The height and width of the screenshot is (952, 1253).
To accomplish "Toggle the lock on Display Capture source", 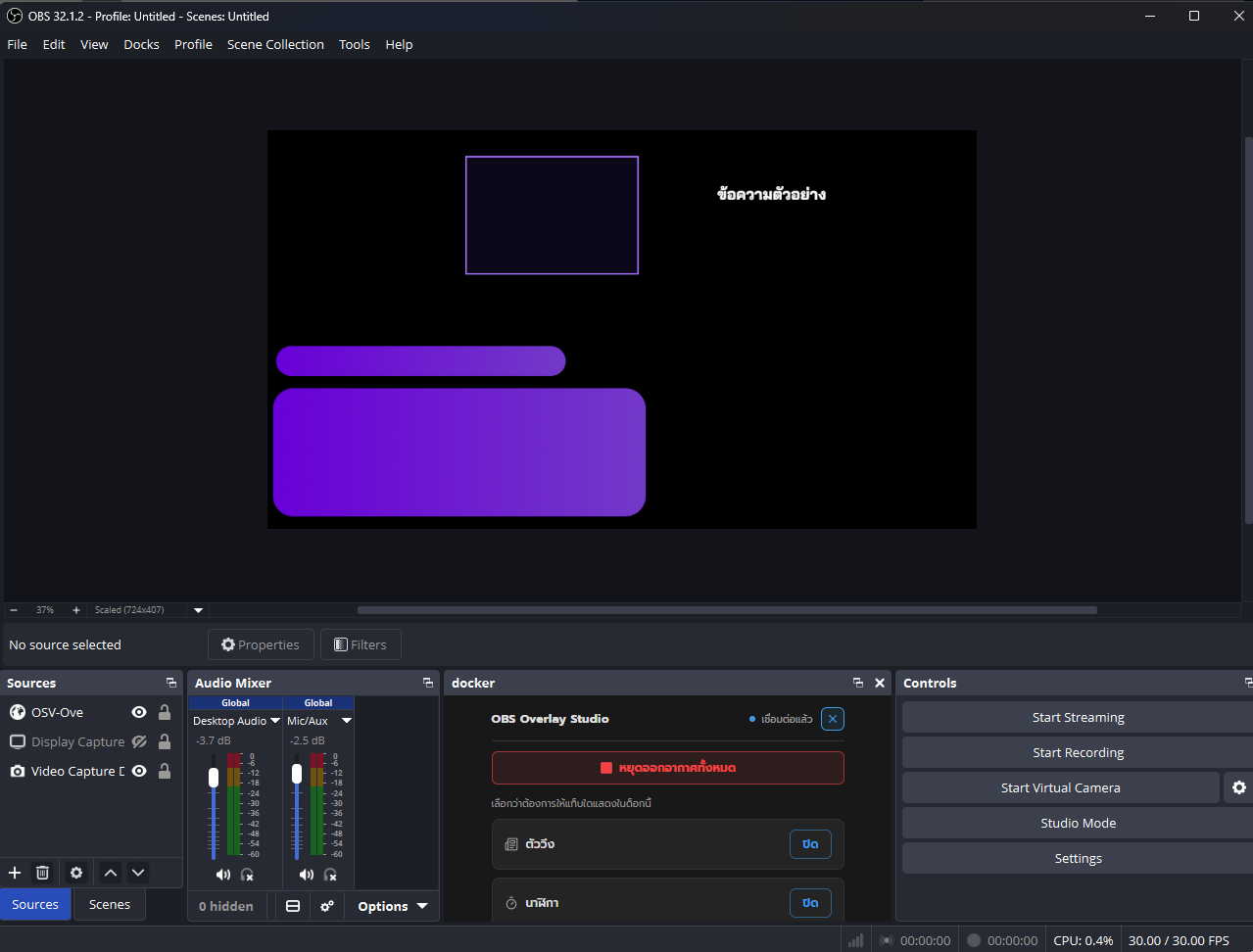I will (x=165, y=741).
